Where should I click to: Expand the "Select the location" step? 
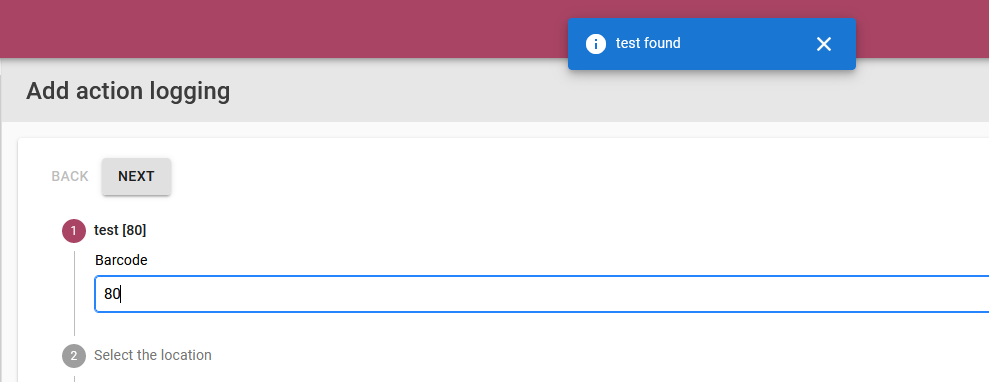coord(153,356)
